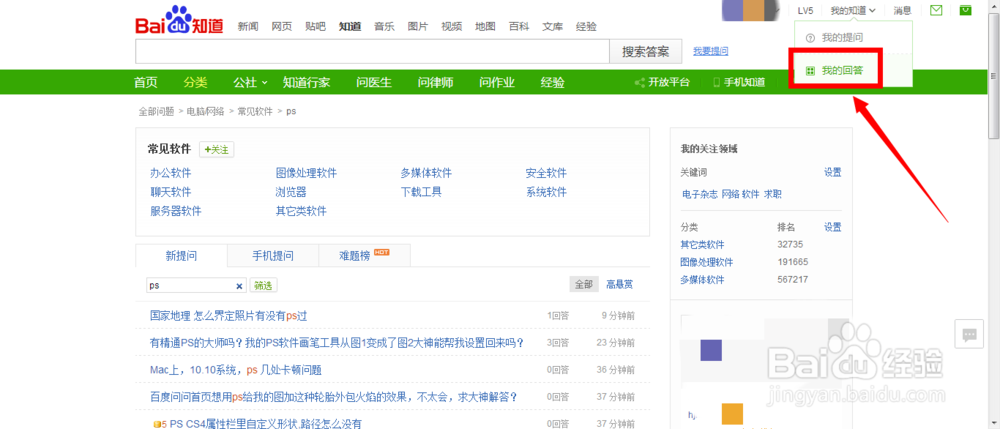
Task: Open 地图 in top Baidu links
Action: tap(485, 27)
